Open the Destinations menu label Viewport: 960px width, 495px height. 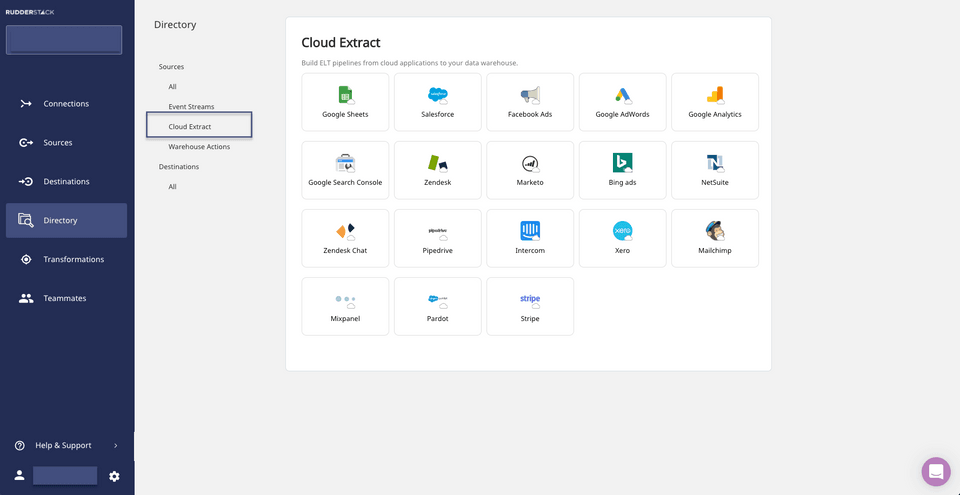[x=66, y=181]
